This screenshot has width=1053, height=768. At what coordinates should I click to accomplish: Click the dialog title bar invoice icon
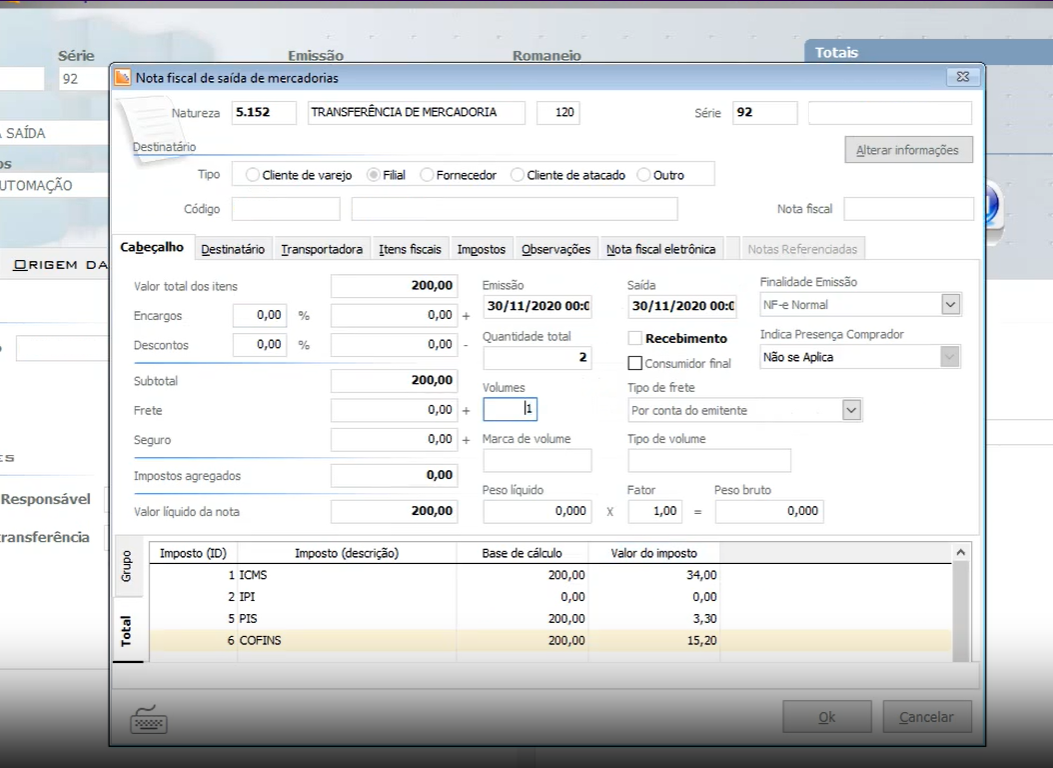123,77
